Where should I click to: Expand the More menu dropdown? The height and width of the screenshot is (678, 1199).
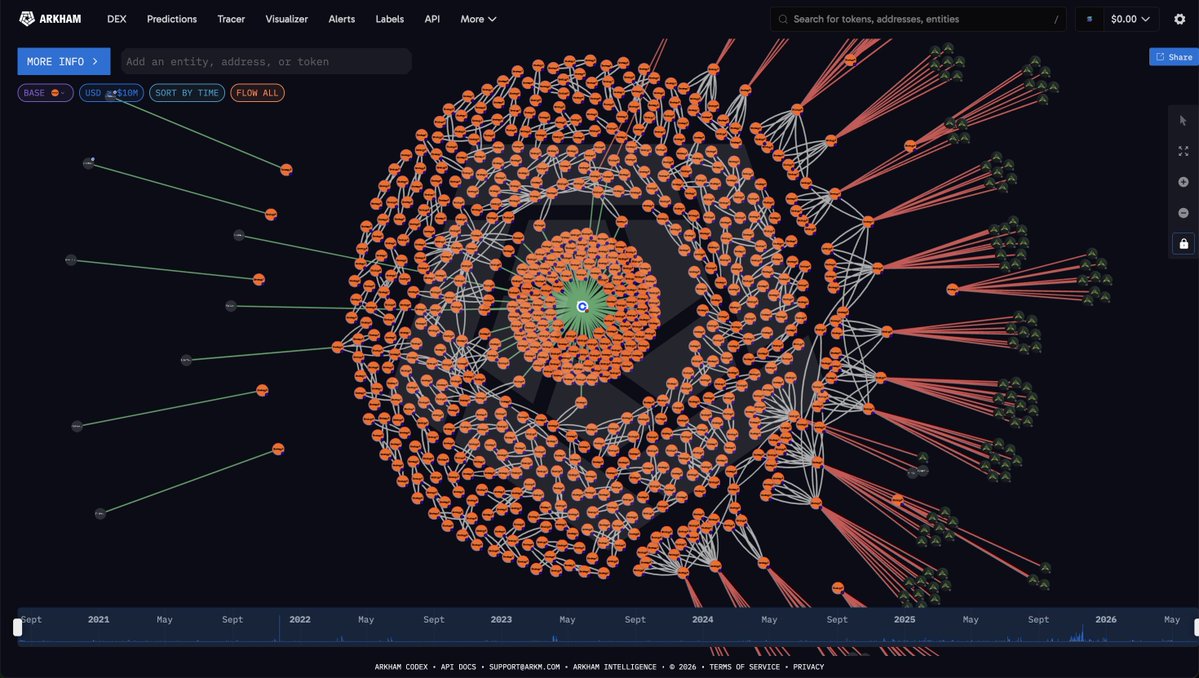[478, 19]
